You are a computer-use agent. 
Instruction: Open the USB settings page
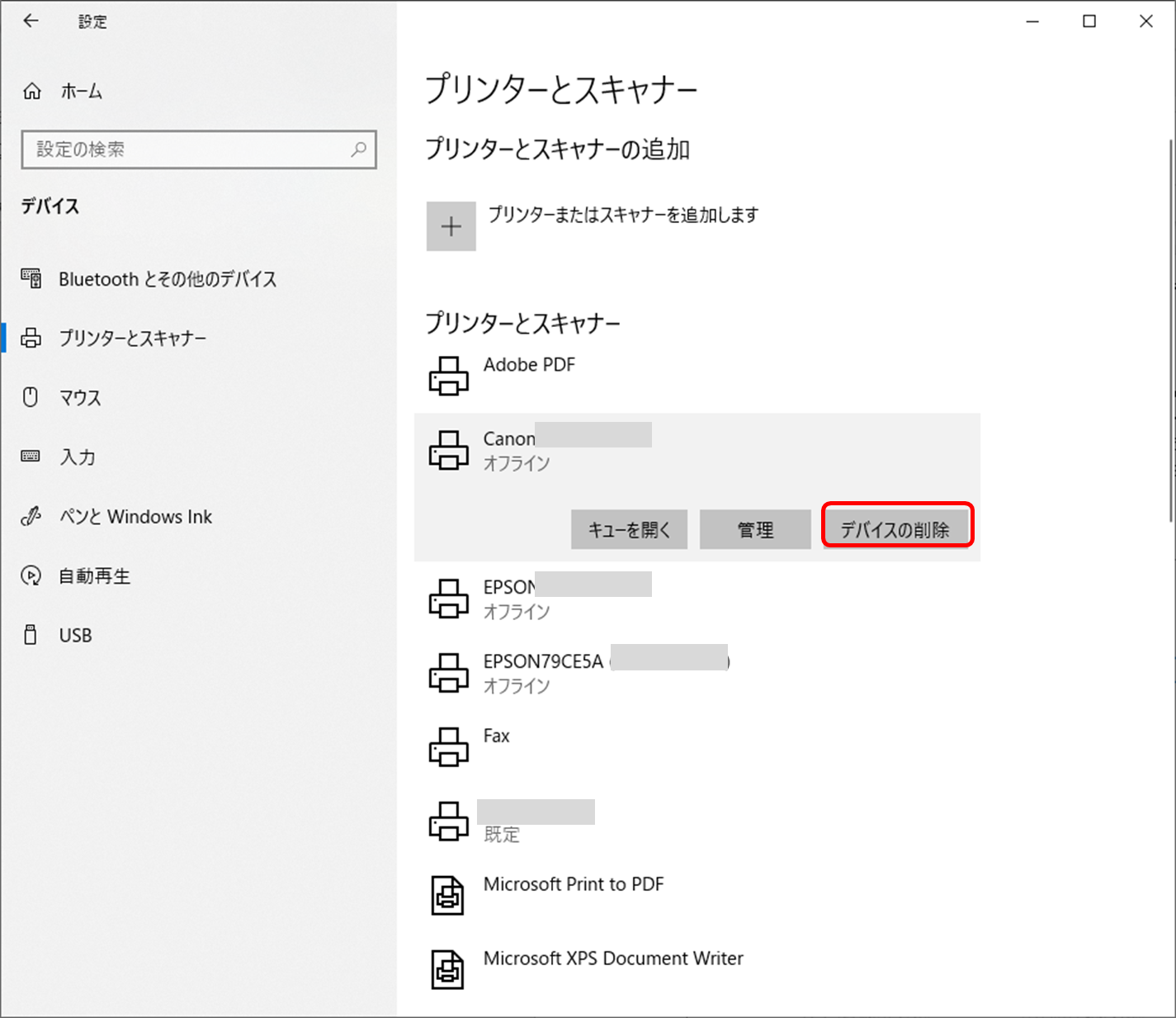(75, 635)
